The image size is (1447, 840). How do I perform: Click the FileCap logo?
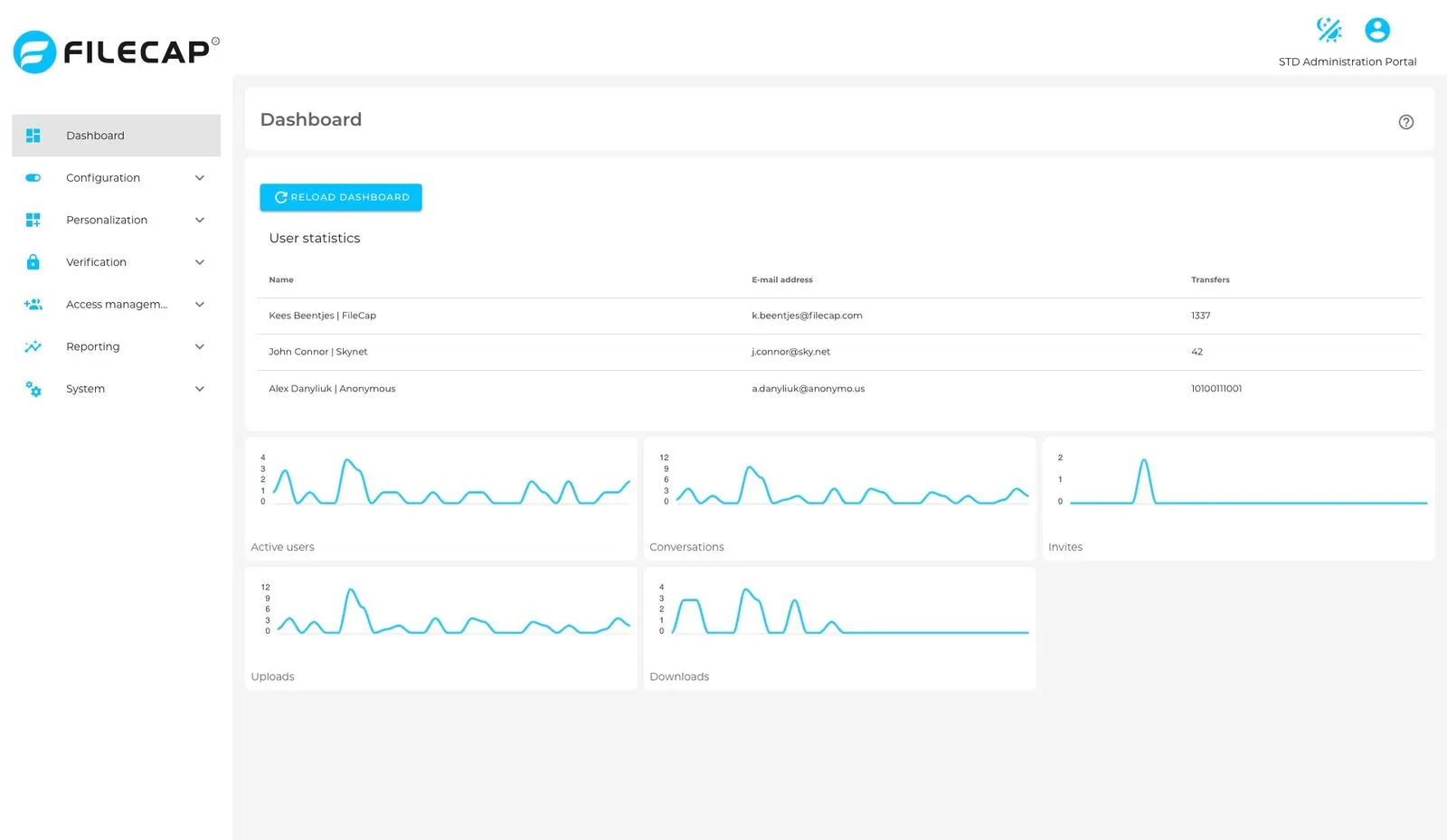tap(115, 52)
